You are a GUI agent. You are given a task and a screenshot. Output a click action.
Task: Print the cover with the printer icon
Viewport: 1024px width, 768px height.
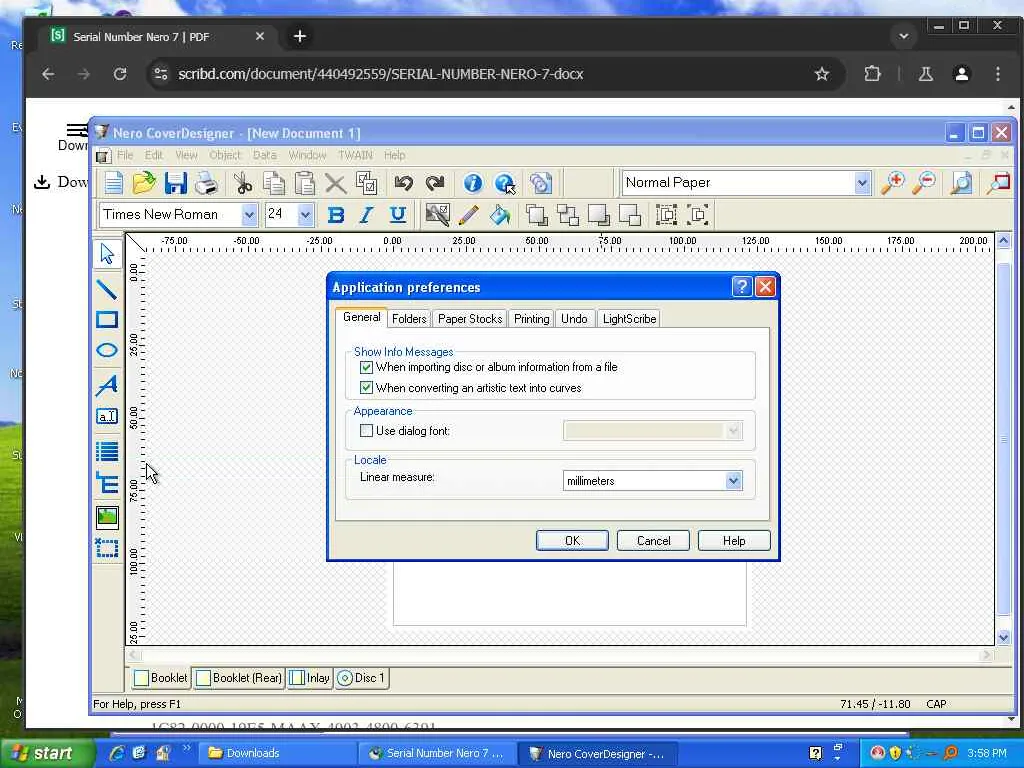[x=206, y=183]
